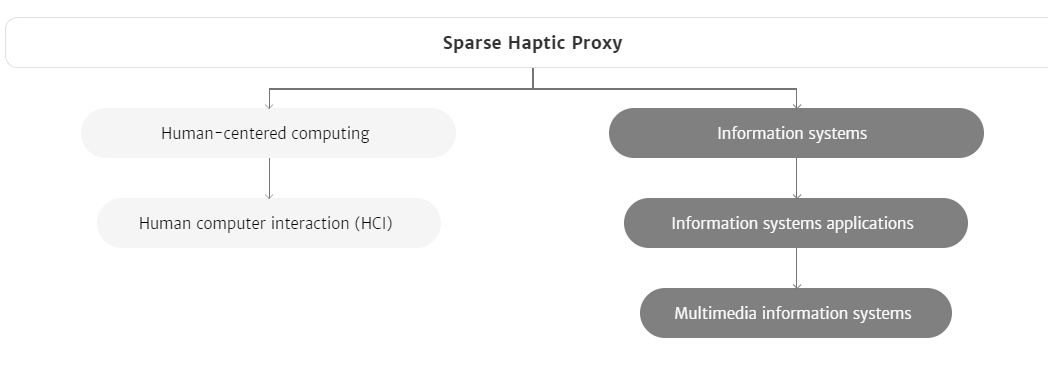Click arrowhead entering Multimedia information systems
Viewport: 1048px width, 387px height.
point(796,285)
